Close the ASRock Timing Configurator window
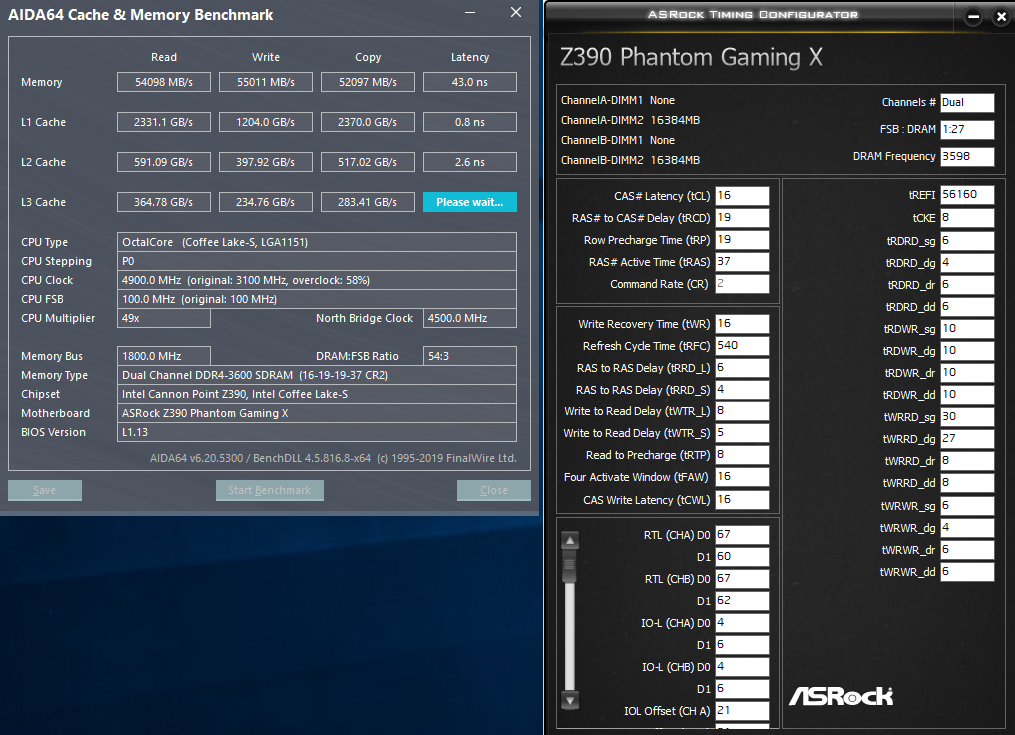 1001,17
